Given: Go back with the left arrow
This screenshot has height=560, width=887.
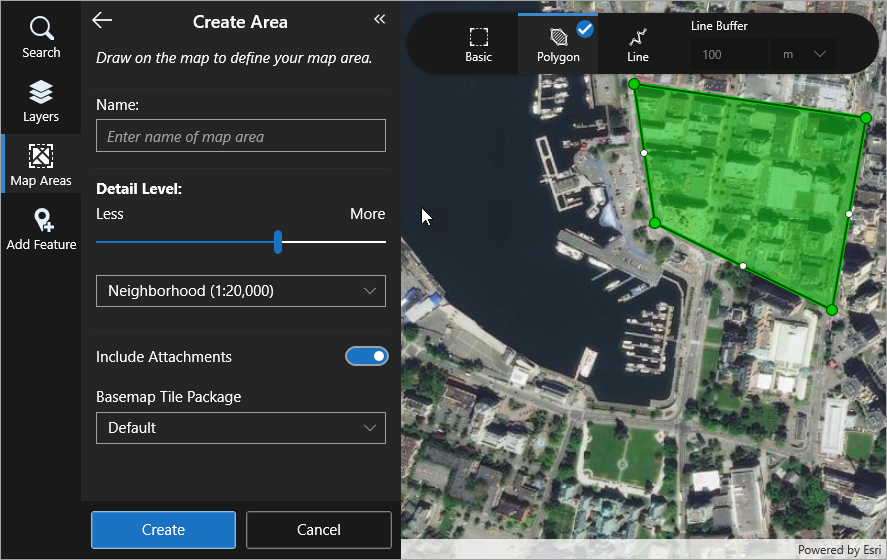Looking at the screenshot, I should click(102, 20).
